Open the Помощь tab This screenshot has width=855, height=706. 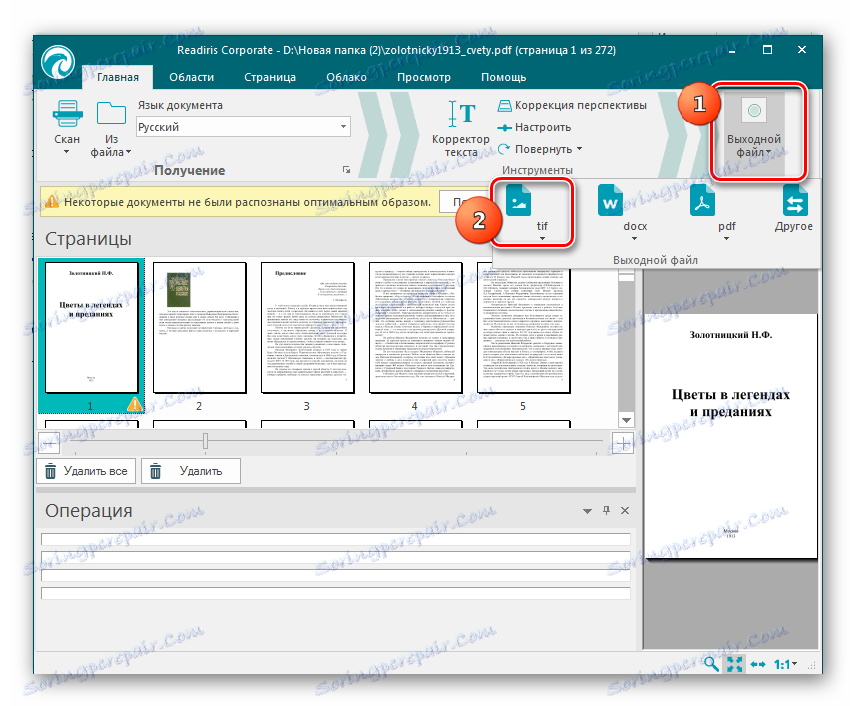point(503,77)
